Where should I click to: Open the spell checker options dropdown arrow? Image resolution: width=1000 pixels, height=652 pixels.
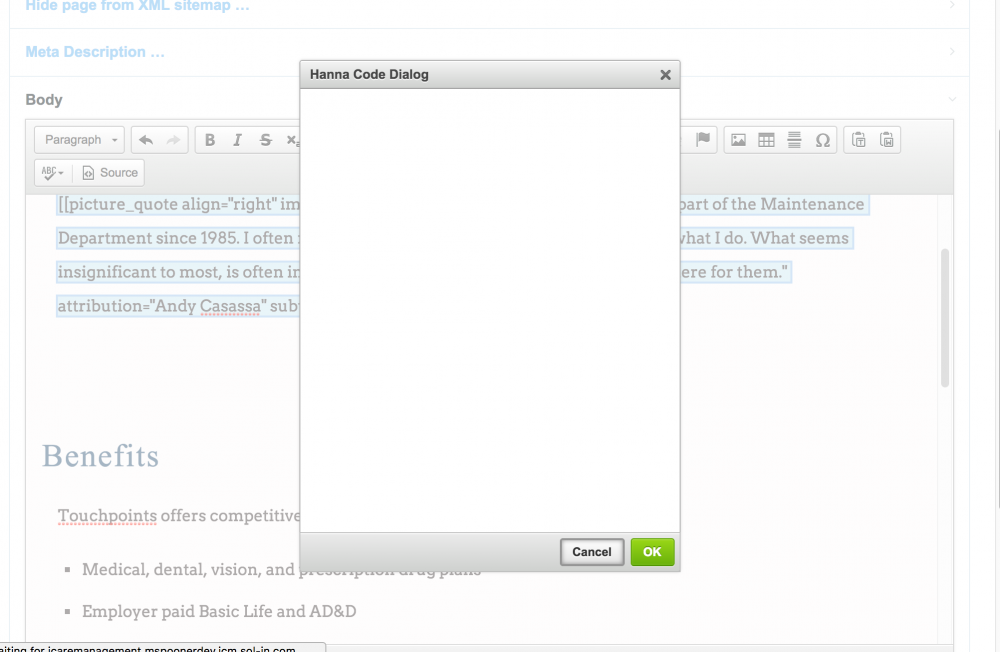point(62,172)
